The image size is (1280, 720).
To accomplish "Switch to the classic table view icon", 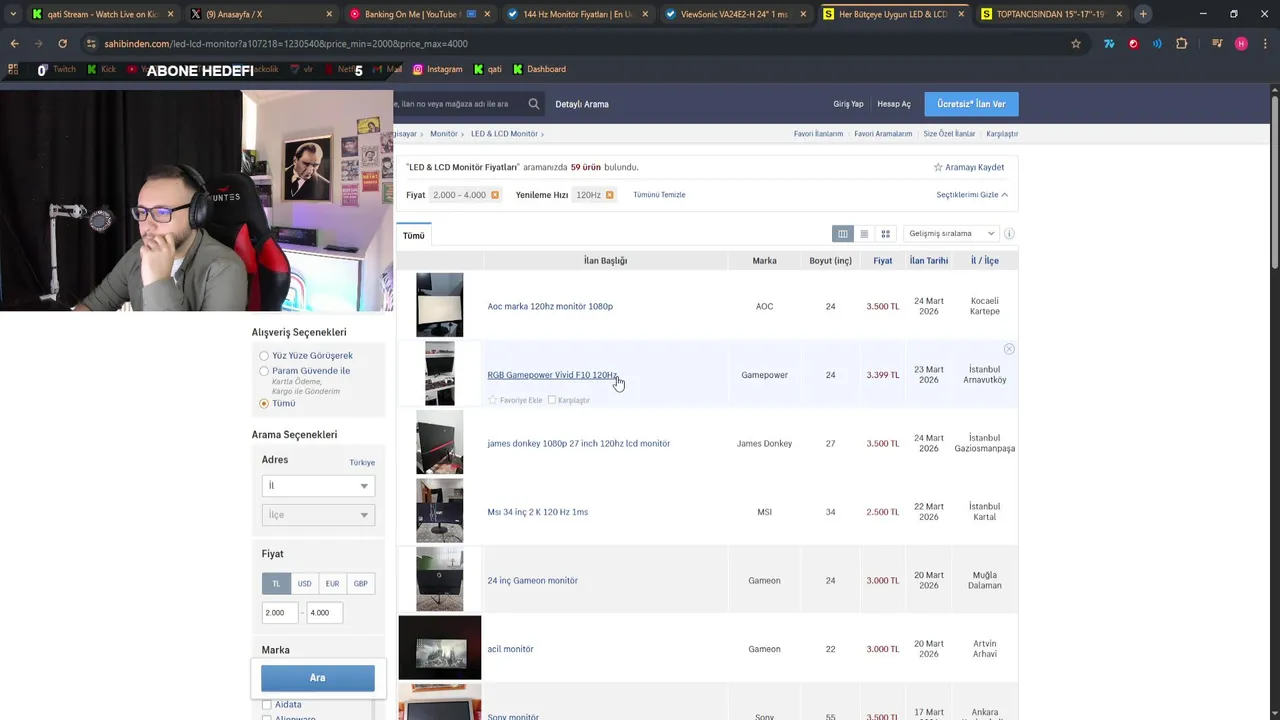I will click(843, 234).
